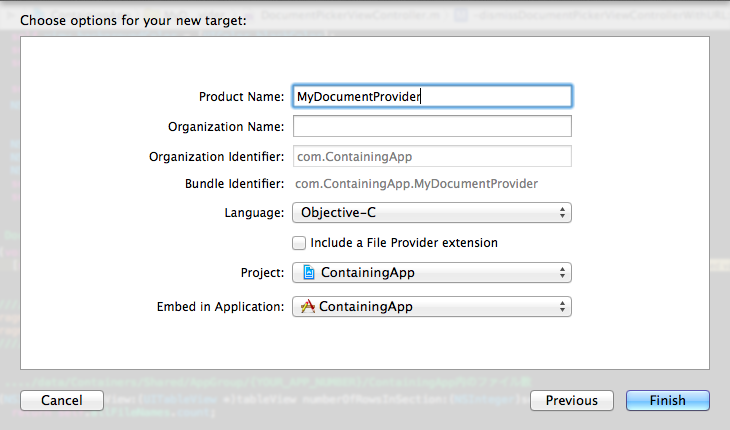Expand the Embed in Application dropdown
This screenshot has height=430, width=730.
[x=432, y=306]
